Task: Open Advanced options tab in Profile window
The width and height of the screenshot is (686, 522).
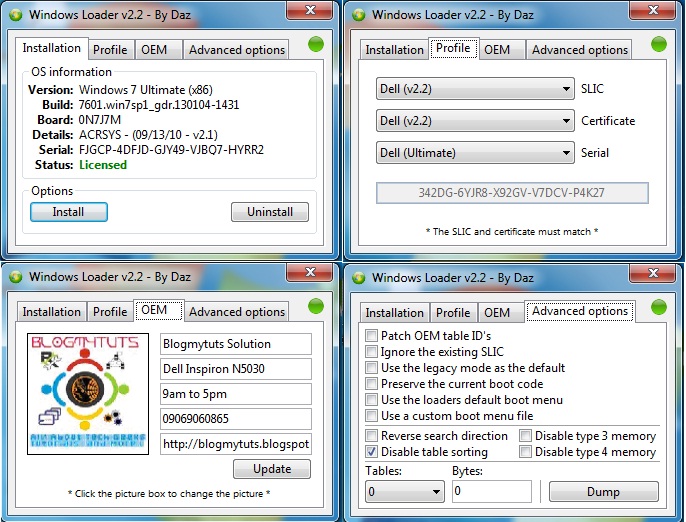Action: pos(580,50)
